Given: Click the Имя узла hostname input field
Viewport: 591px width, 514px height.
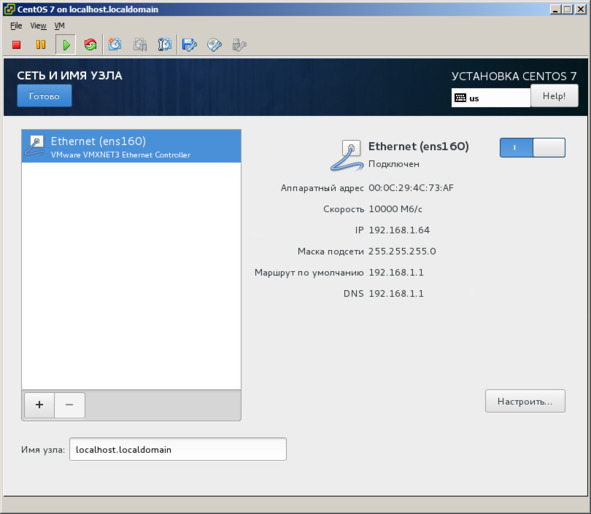Looking at the screenshot, I should pyautogui.click(x=178, y=449).
